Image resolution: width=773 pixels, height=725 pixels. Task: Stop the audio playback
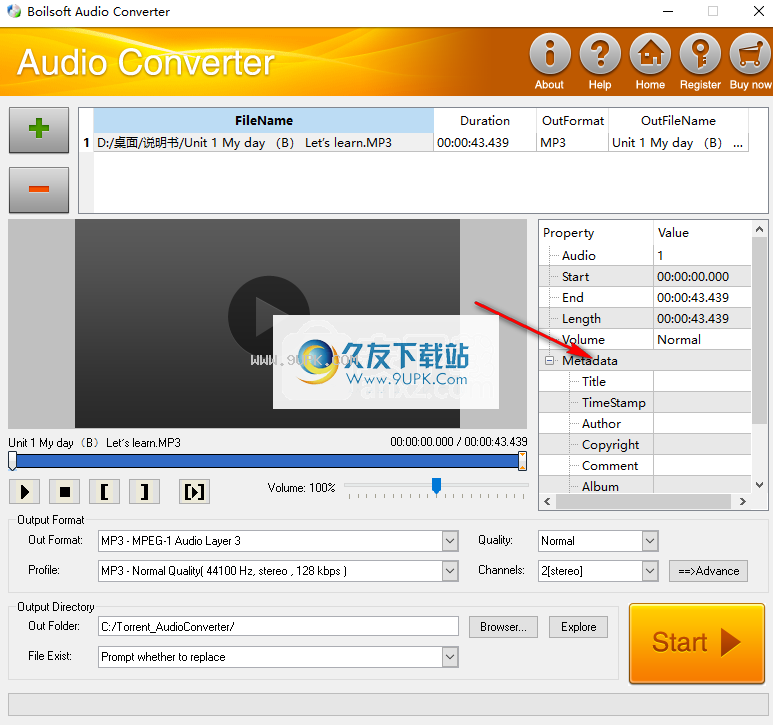pyautogui.click(x=65, y=491)
